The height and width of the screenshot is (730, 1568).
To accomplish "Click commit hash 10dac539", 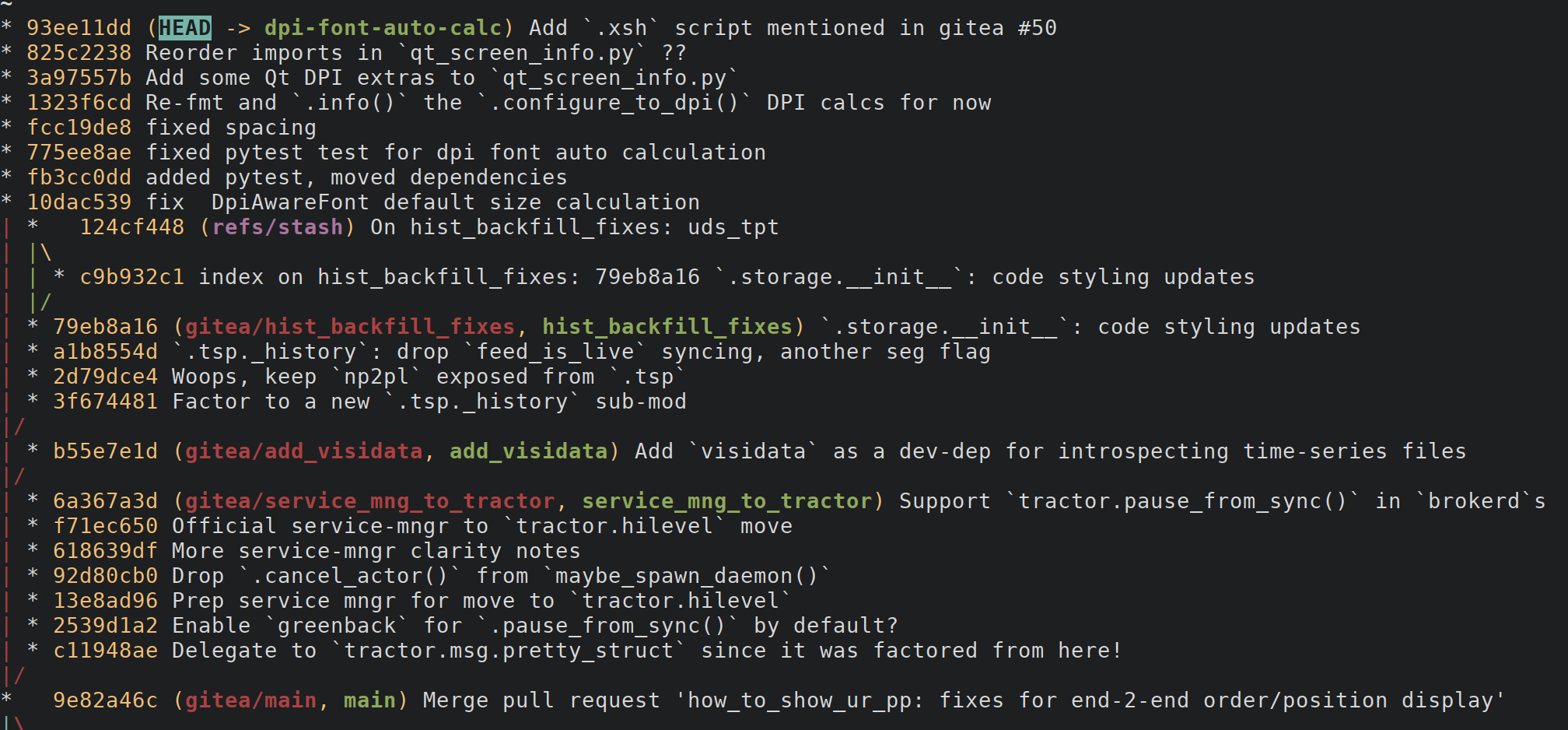I will tap(79, 202).
